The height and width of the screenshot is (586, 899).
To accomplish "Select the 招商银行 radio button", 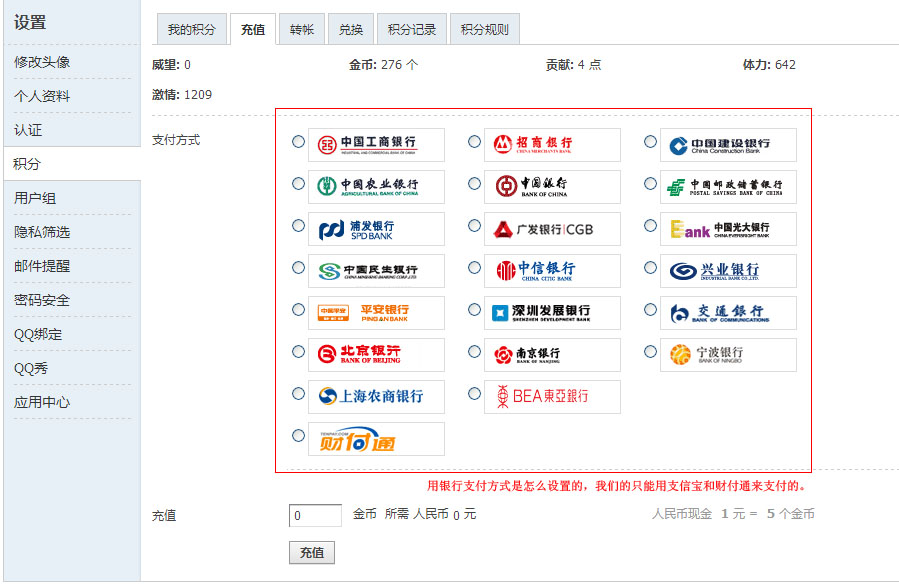I will pyautogui.click(x=474, y=141).
